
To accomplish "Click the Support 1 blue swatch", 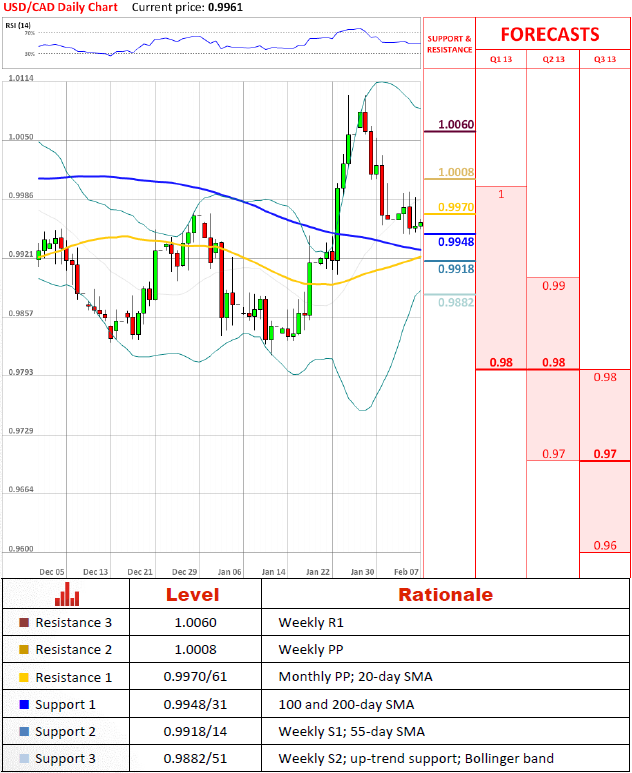I will pyautogui.click(x=24, y=704).
